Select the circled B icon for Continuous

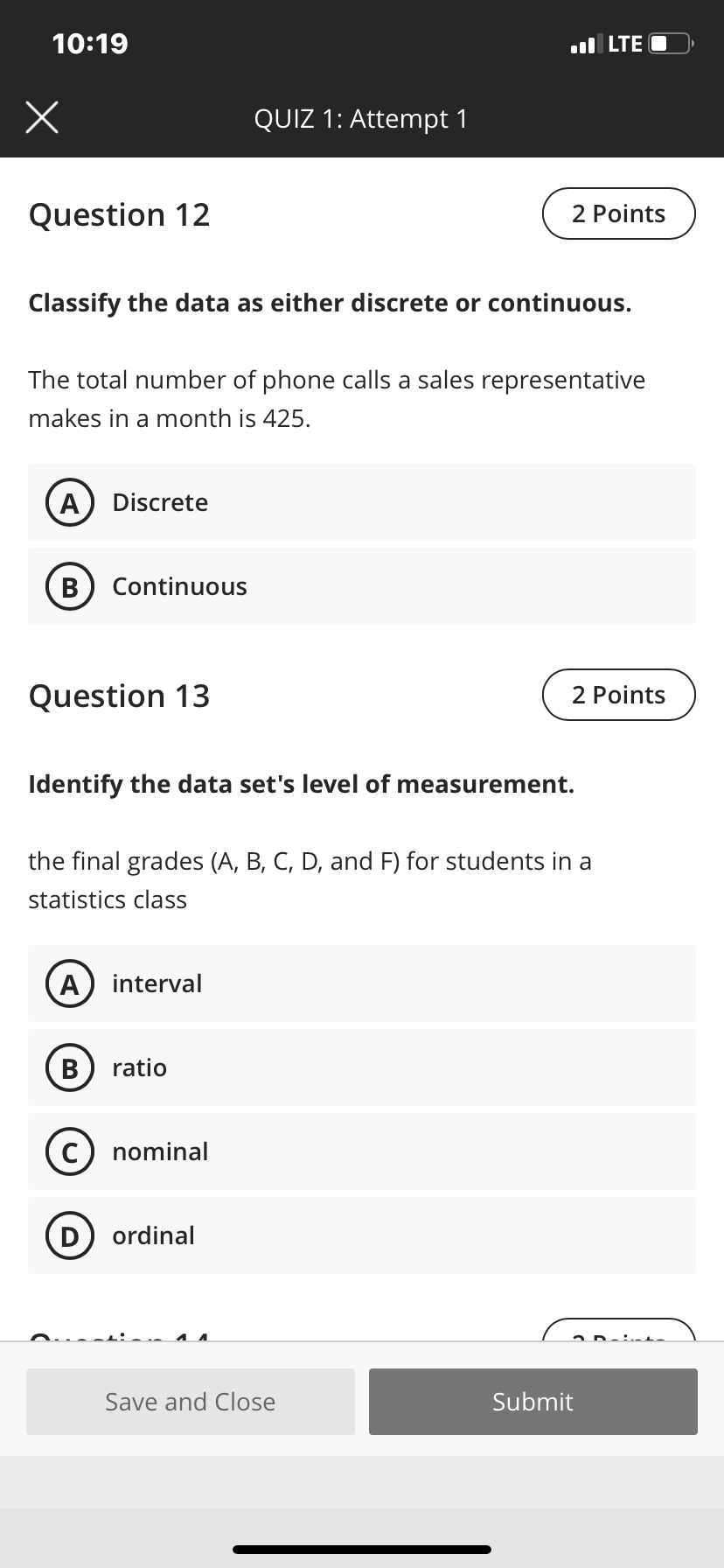(70, 586)
